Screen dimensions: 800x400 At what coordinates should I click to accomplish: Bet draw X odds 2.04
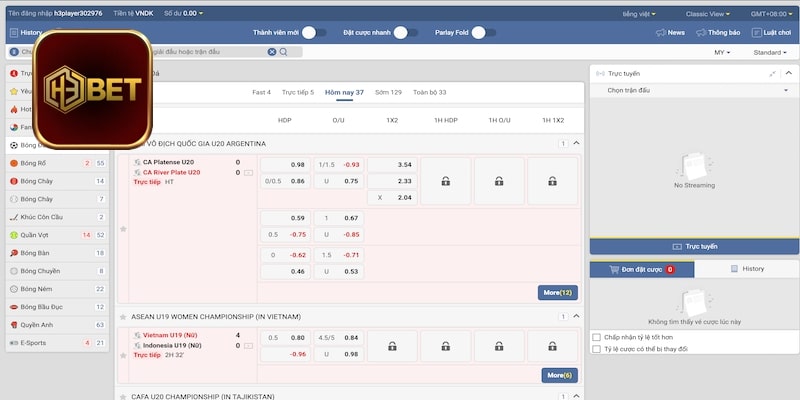click(392, 197)
